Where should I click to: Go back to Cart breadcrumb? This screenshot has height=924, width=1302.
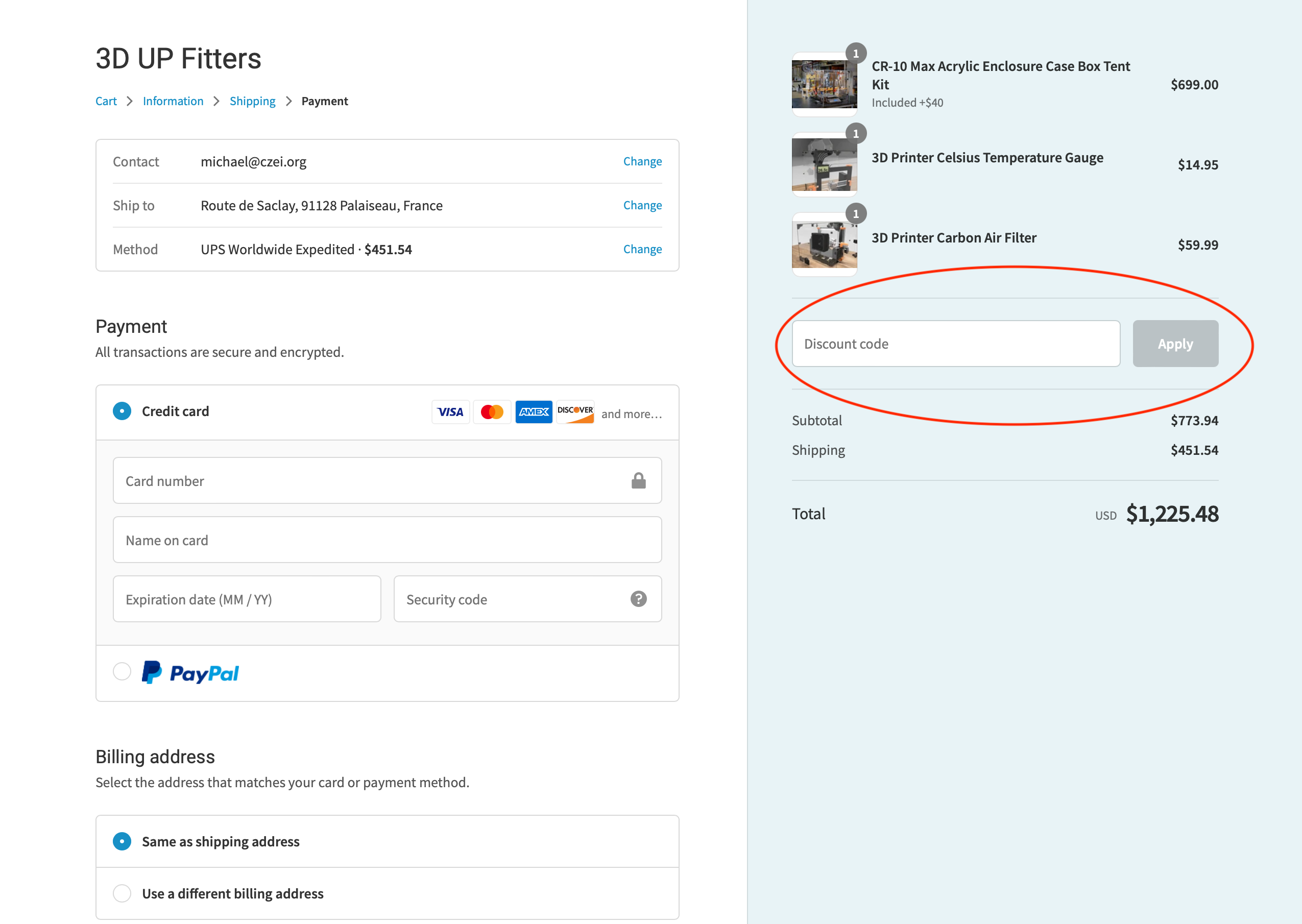pos(106,101)
